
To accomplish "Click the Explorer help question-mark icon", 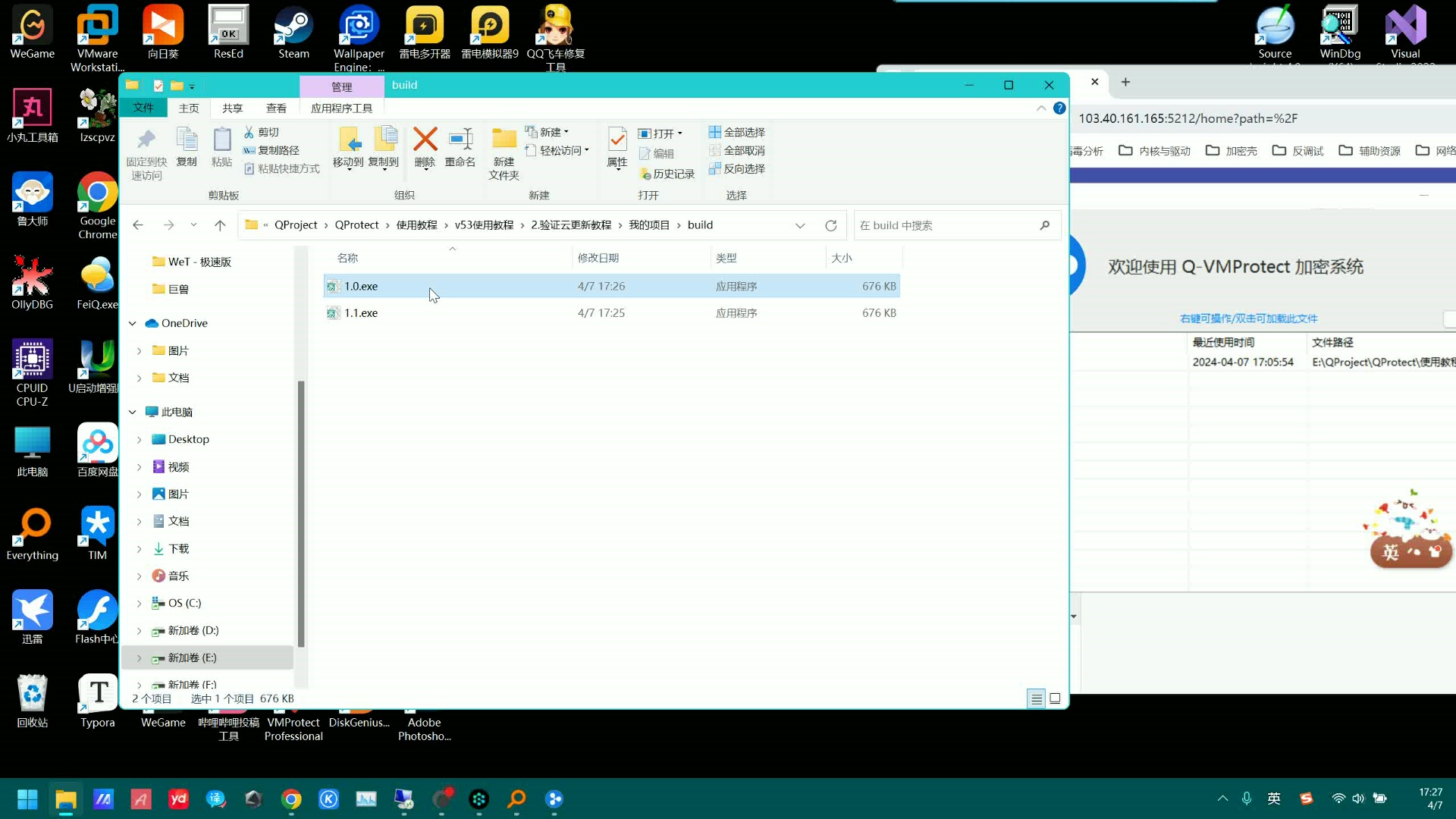I will 1059,108.
